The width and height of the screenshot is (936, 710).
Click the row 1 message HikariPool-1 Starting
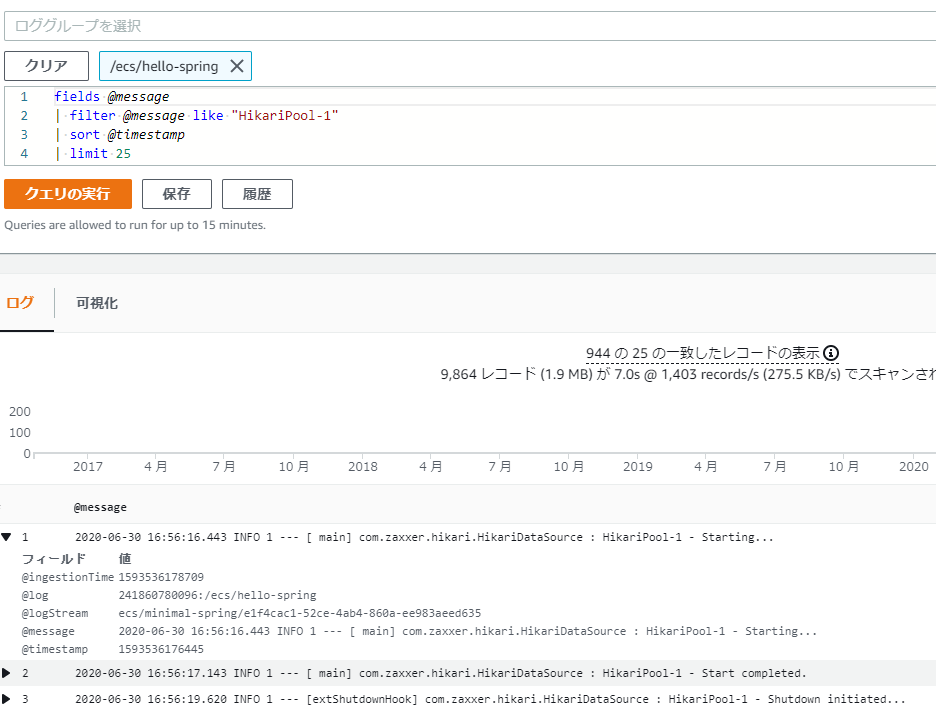(x=424, y=537)
